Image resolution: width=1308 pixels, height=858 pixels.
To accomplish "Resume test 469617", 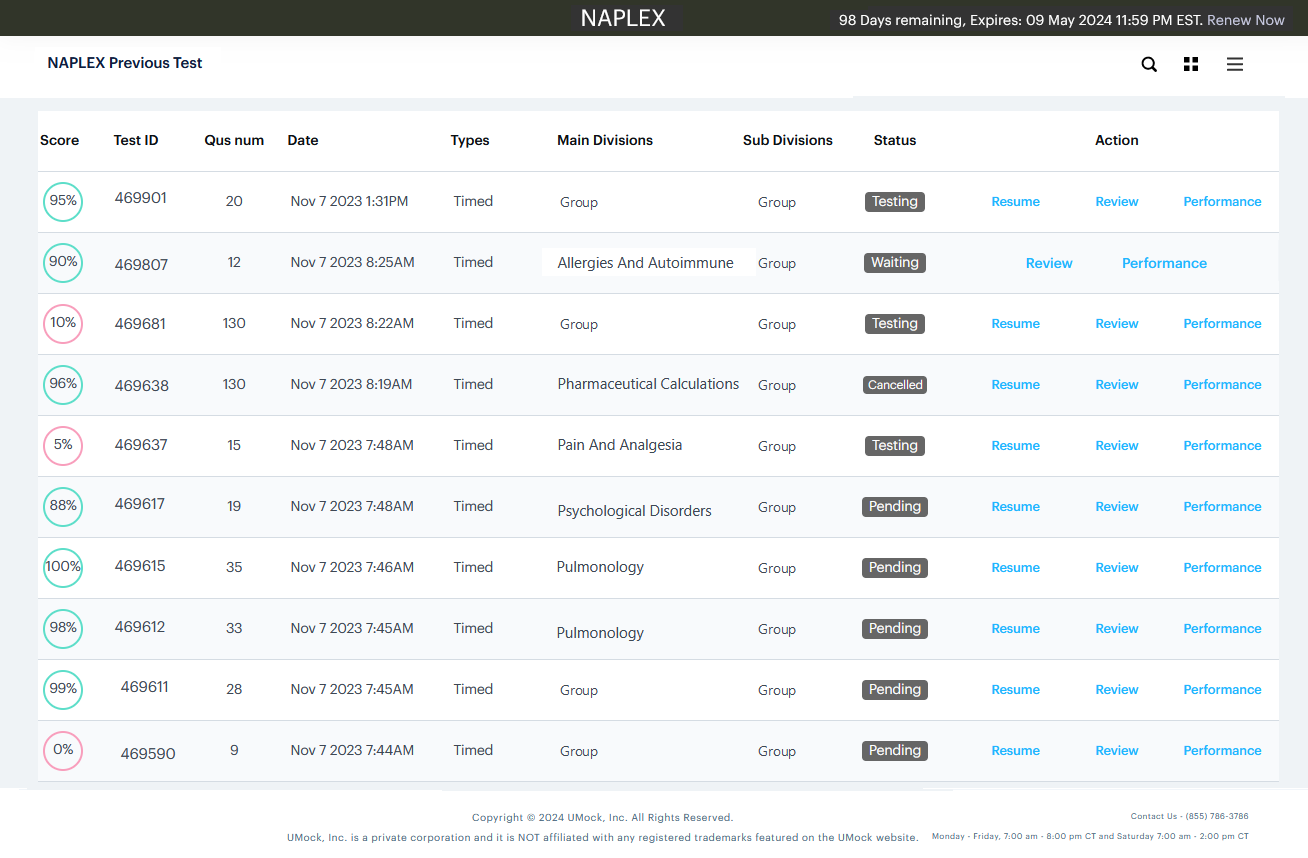I will pyautogui.click(x=1016, y=507).
